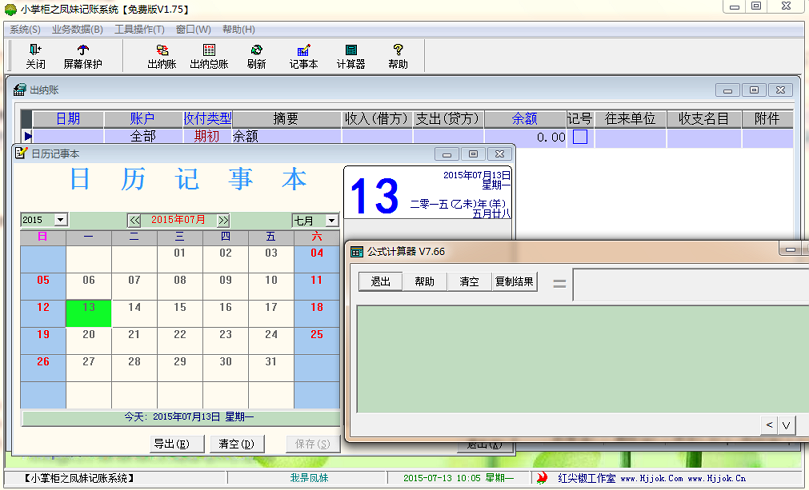Click www.Hjjok.Com link in status bar
809x490 pixels.
pos(651,479)
